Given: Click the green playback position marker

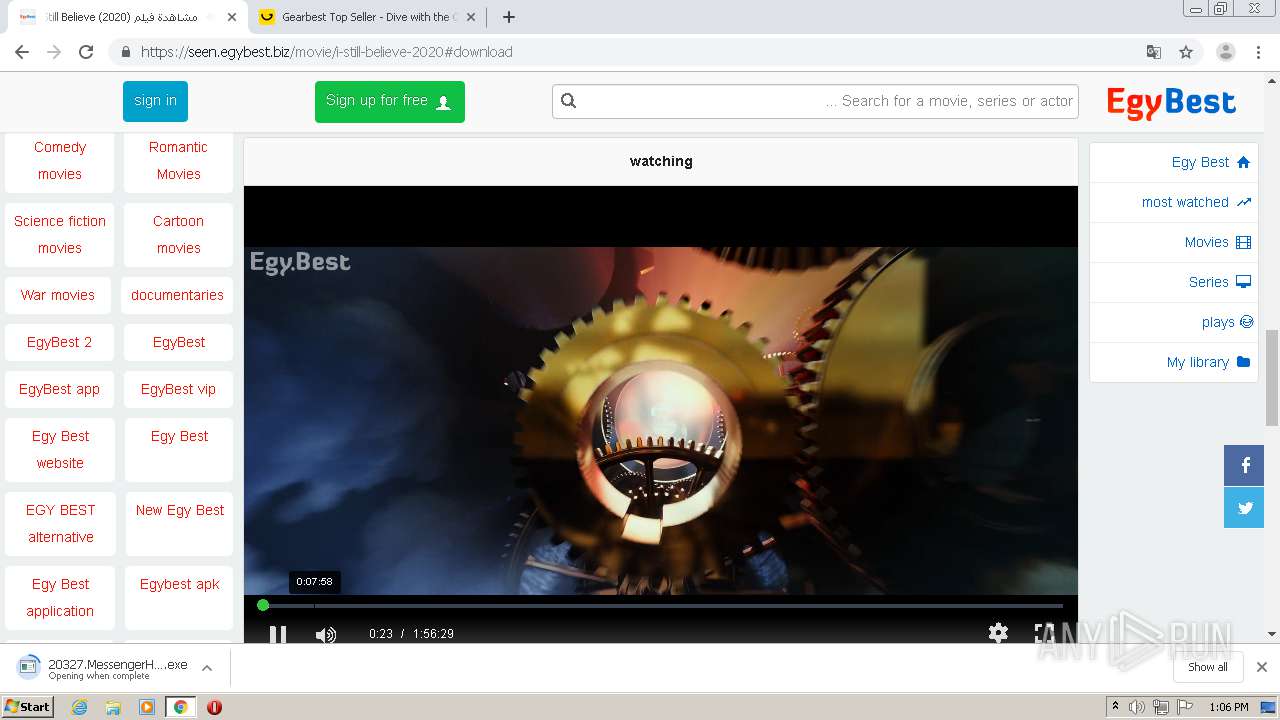Looking at the screenshot, I should 263,605.
